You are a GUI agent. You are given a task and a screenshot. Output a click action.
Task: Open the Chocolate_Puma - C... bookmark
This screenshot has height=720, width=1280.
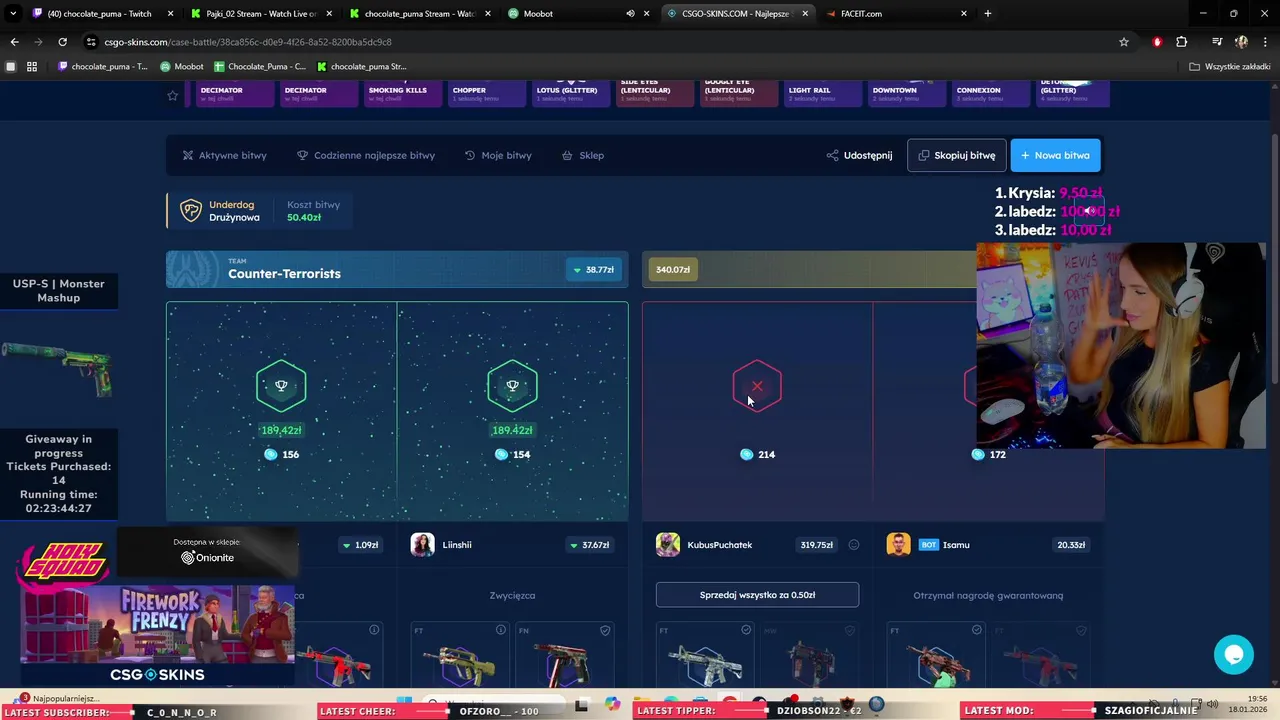point(260,67)
